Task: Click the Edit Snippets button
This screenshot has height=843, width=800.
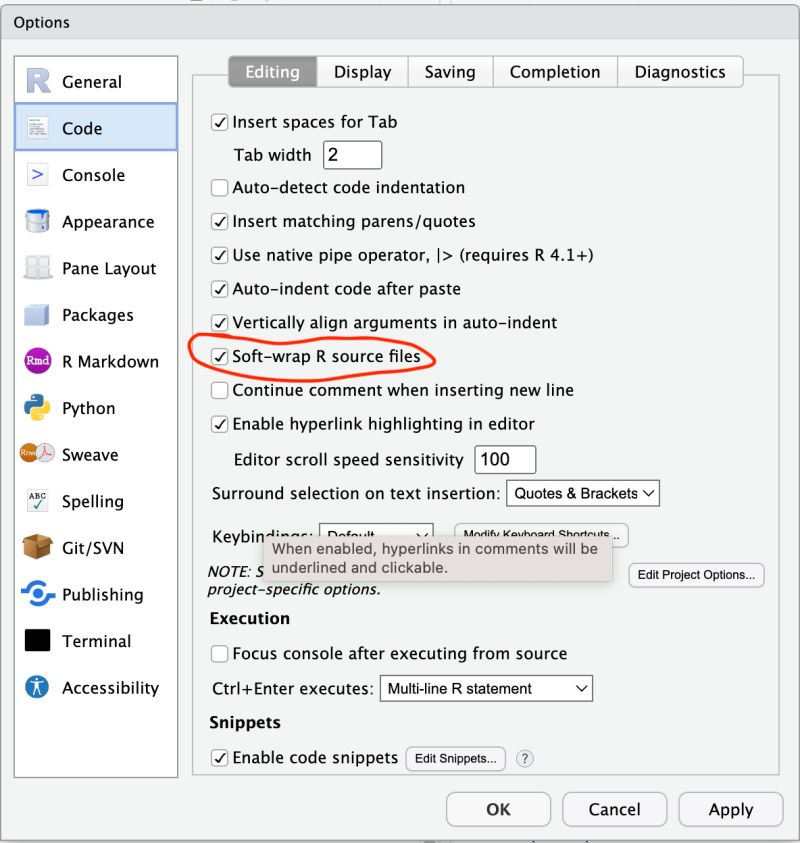Action: pyautogui.click(x=455, y=758)
